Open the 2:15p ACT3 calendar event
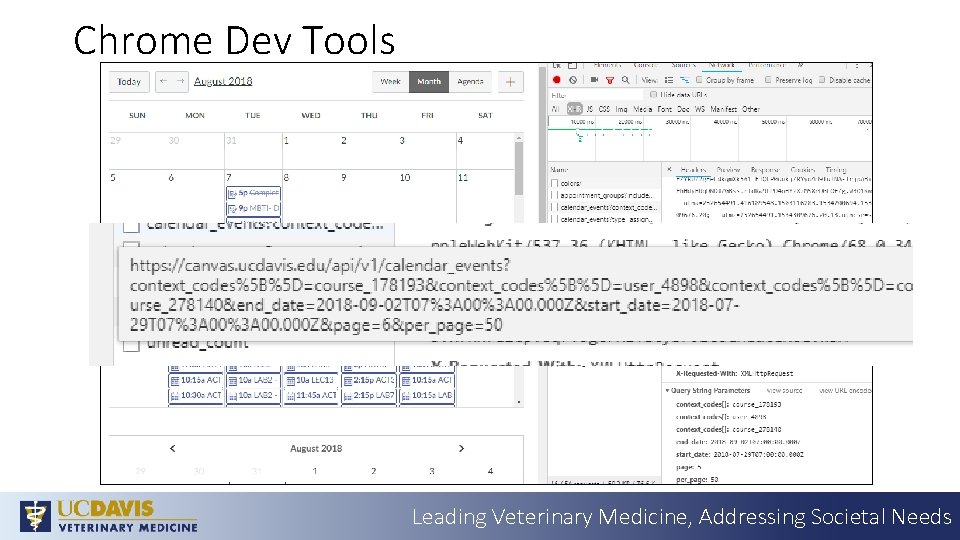Viewport: 960px width, 540px height. pos(369,380)
